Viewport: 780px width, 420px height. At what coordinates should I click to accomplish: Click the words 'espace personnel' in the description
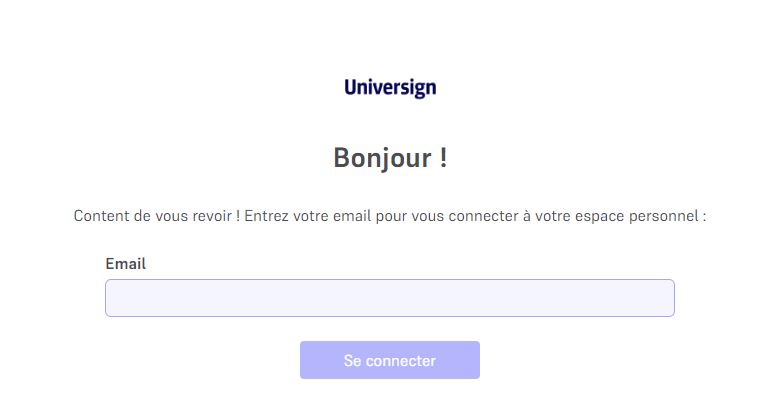[637, 216]
